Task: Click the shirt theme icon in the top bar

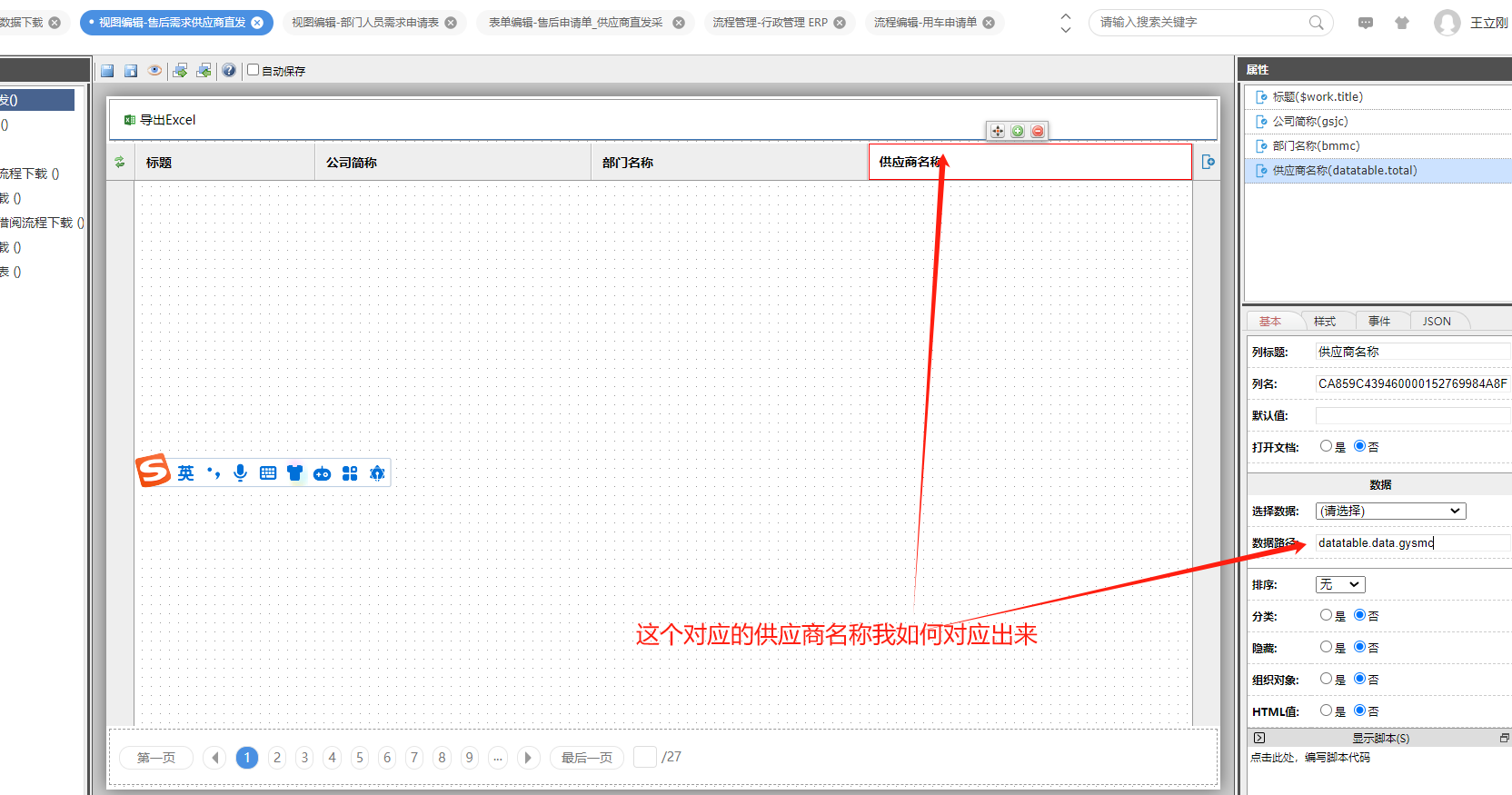Action: point(1402,23)
